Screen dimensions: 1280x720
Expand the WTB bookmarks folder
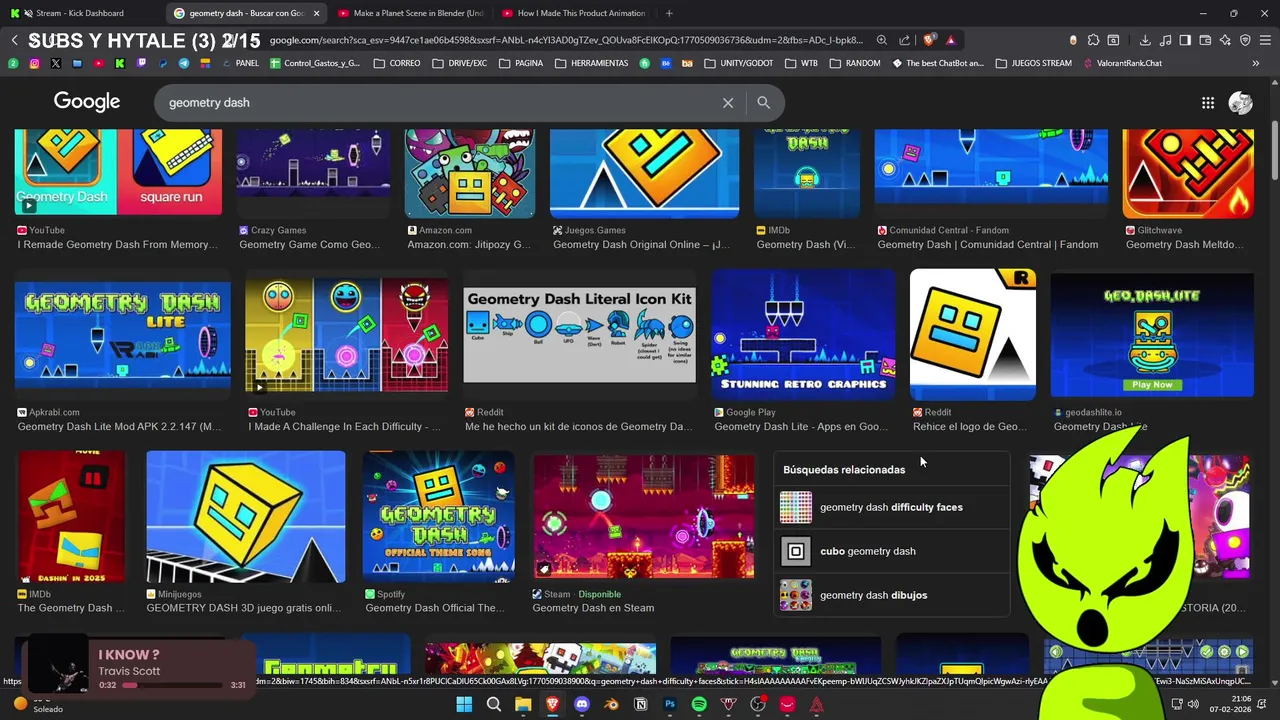click(x=801, y=63)
